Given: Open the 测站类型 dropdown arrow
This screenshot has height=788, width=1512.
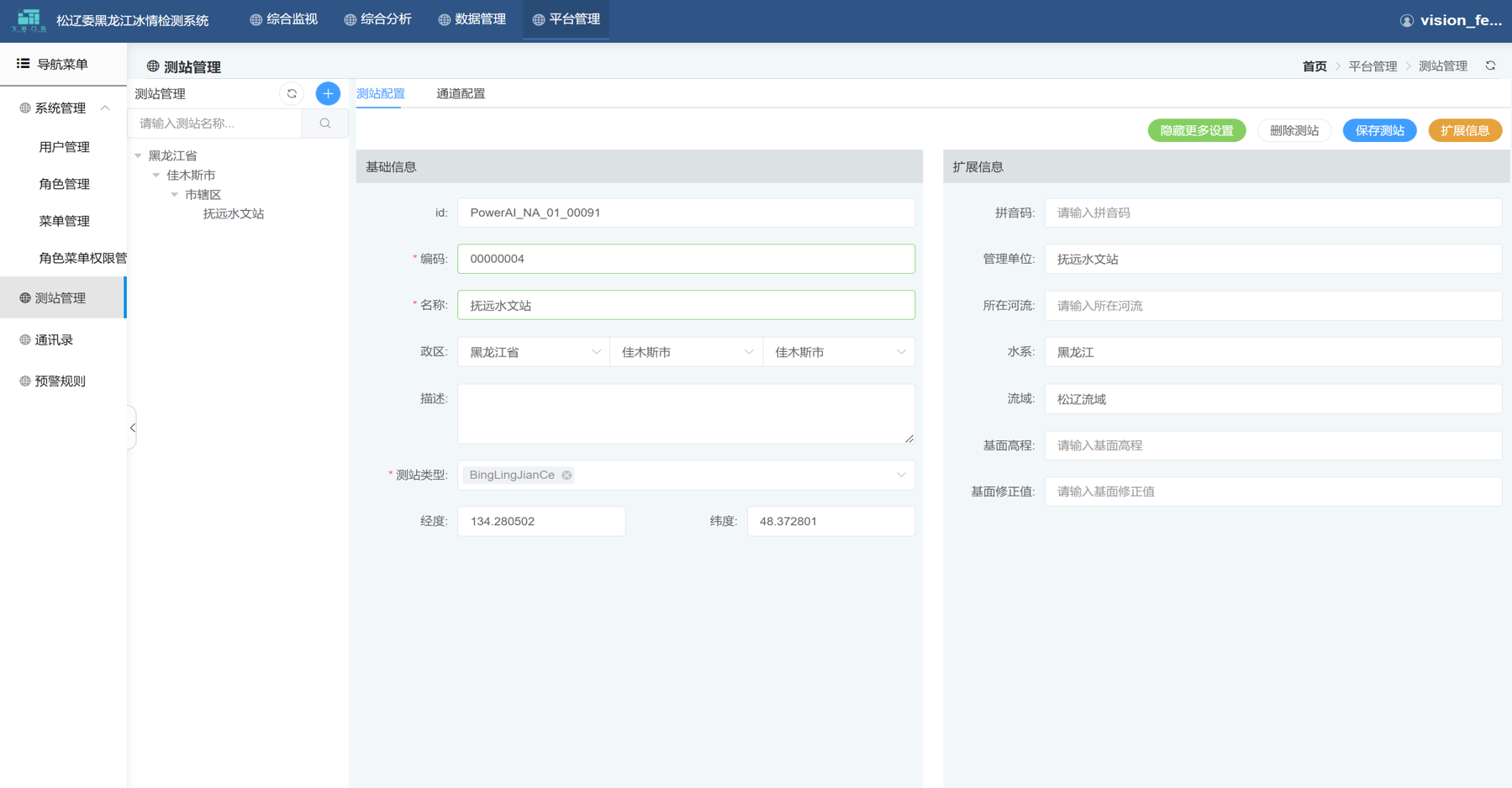Looking at the screenshot, I should click(x=901, y=475).
